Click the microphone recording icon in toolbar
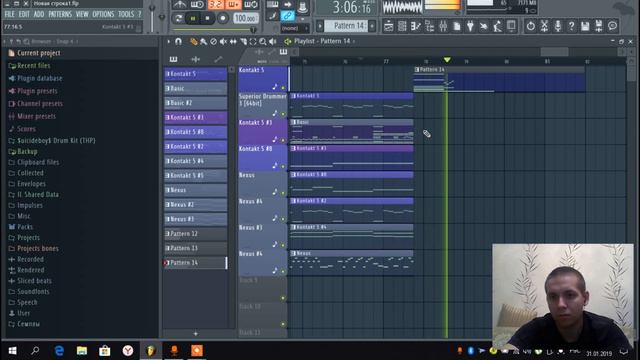The image size is (640, 360). (558, 27)
